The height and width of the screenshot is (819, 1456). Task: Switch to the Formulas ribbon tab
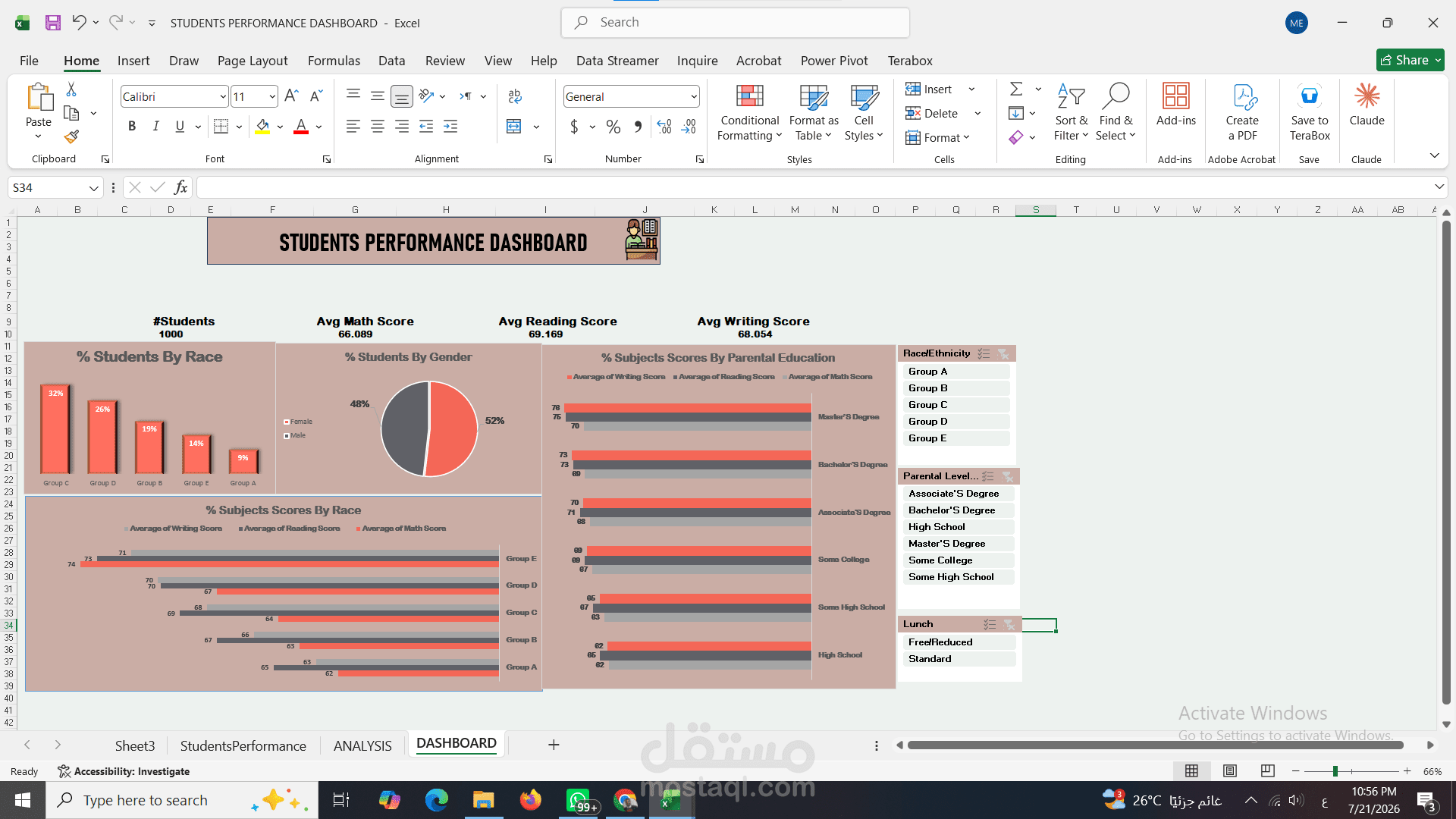(x=334, y=61)
